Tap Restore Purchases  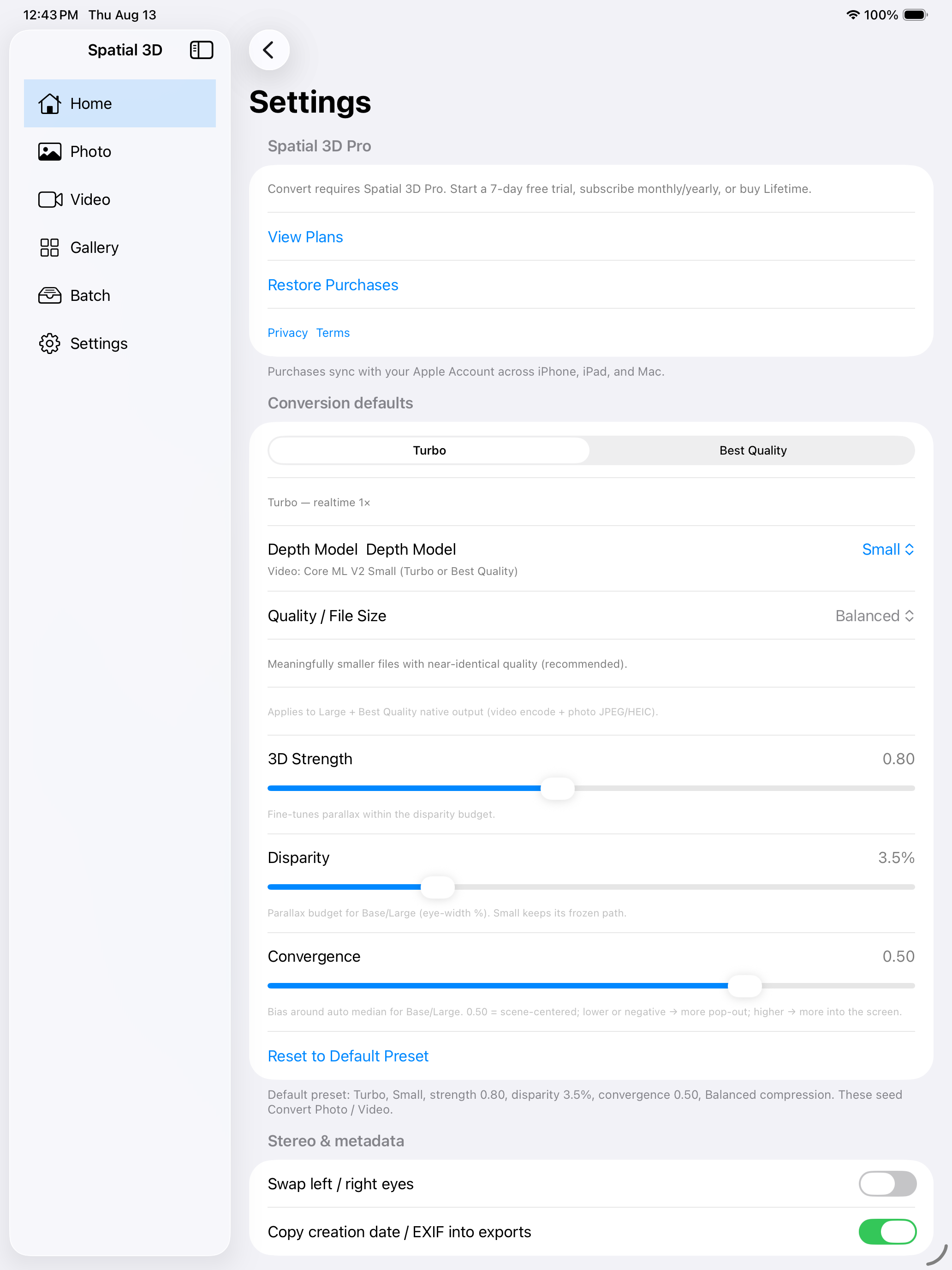click(333, 285)
